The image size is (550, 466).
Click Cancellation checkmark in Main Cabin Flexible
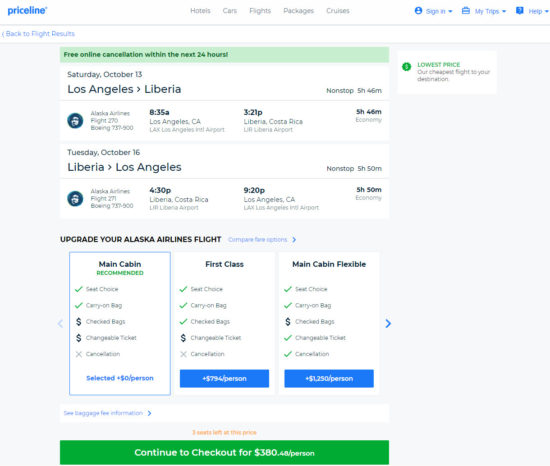point(288,354)
